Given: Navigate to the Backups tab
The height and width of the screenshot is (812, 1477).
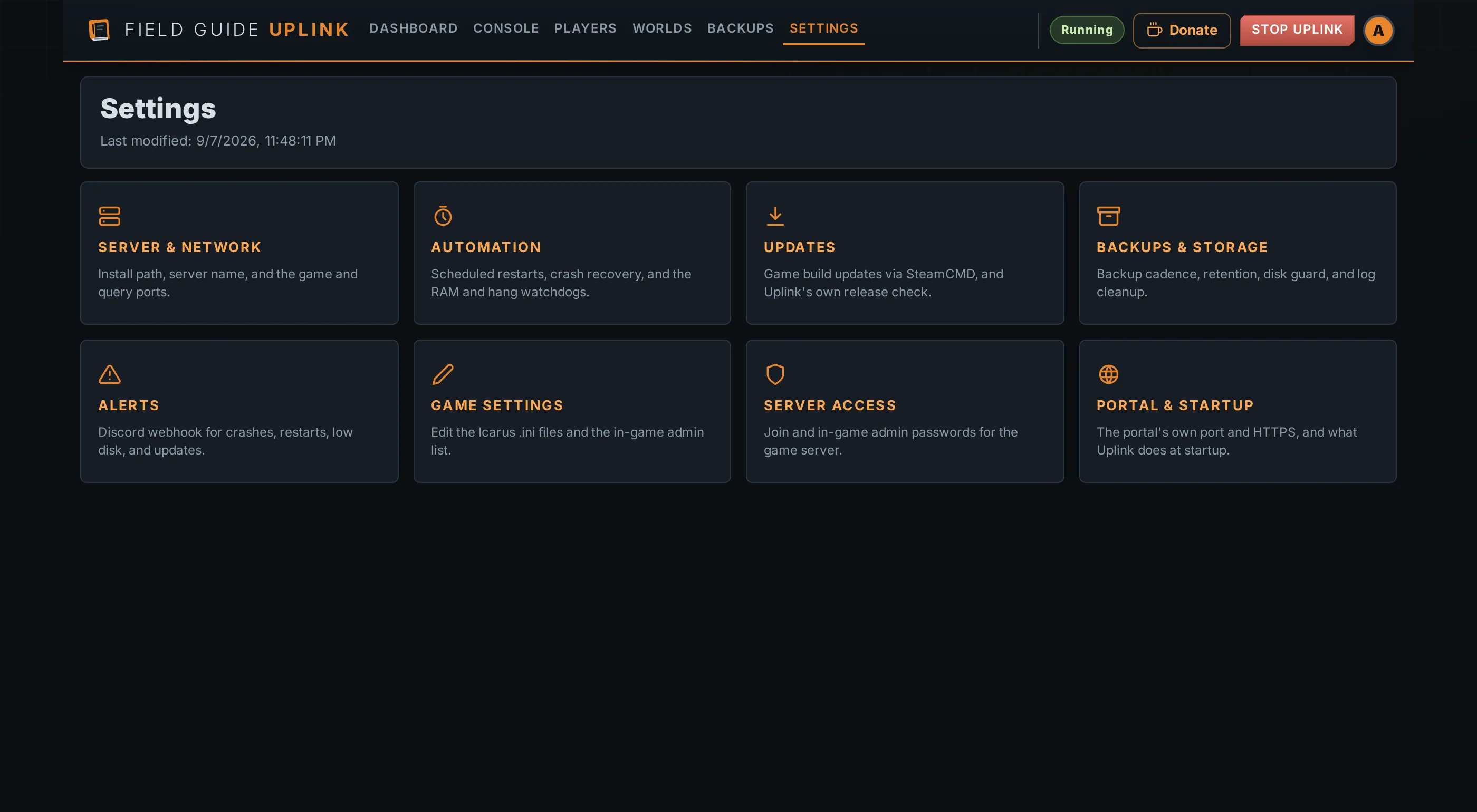Looking at the screenshot, I should [740, 28].
